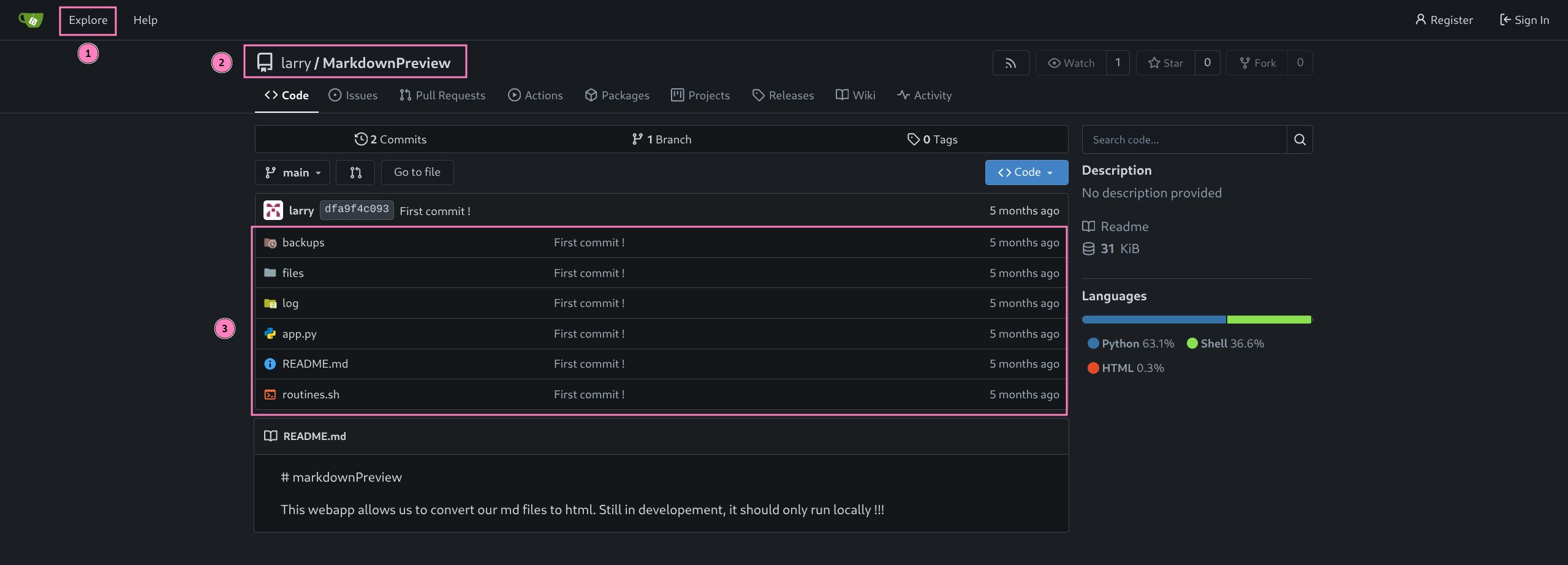Open the backups folder
Image resolution: width=1568 pixels, height=565 pixels.
click(303, 243)
